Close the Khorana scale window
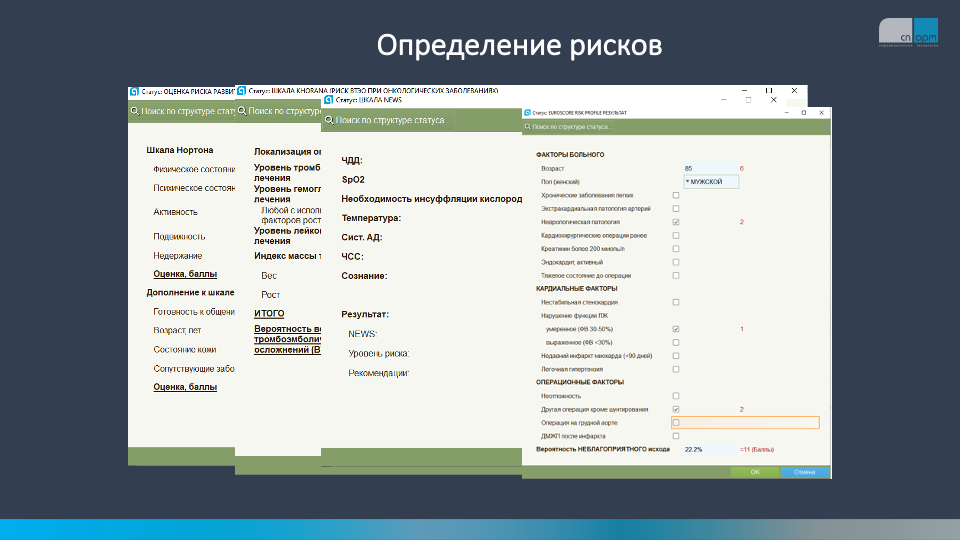The width and height of the screenshot is (960, 540). point(794,91)
